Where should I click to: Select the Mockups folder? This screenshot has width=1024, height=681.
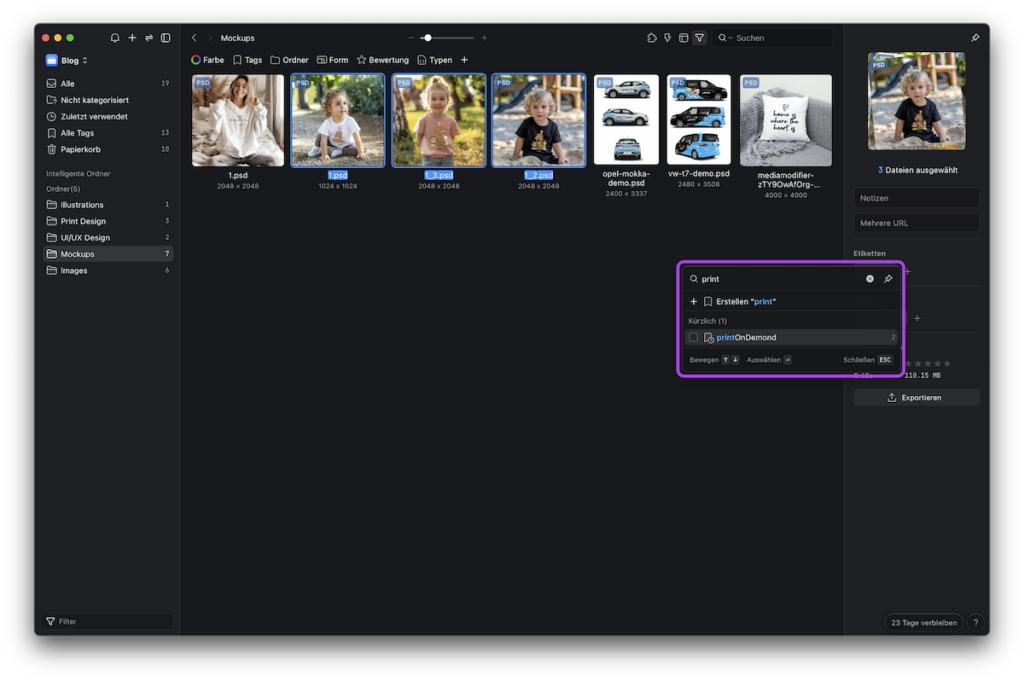click(108, 253)
